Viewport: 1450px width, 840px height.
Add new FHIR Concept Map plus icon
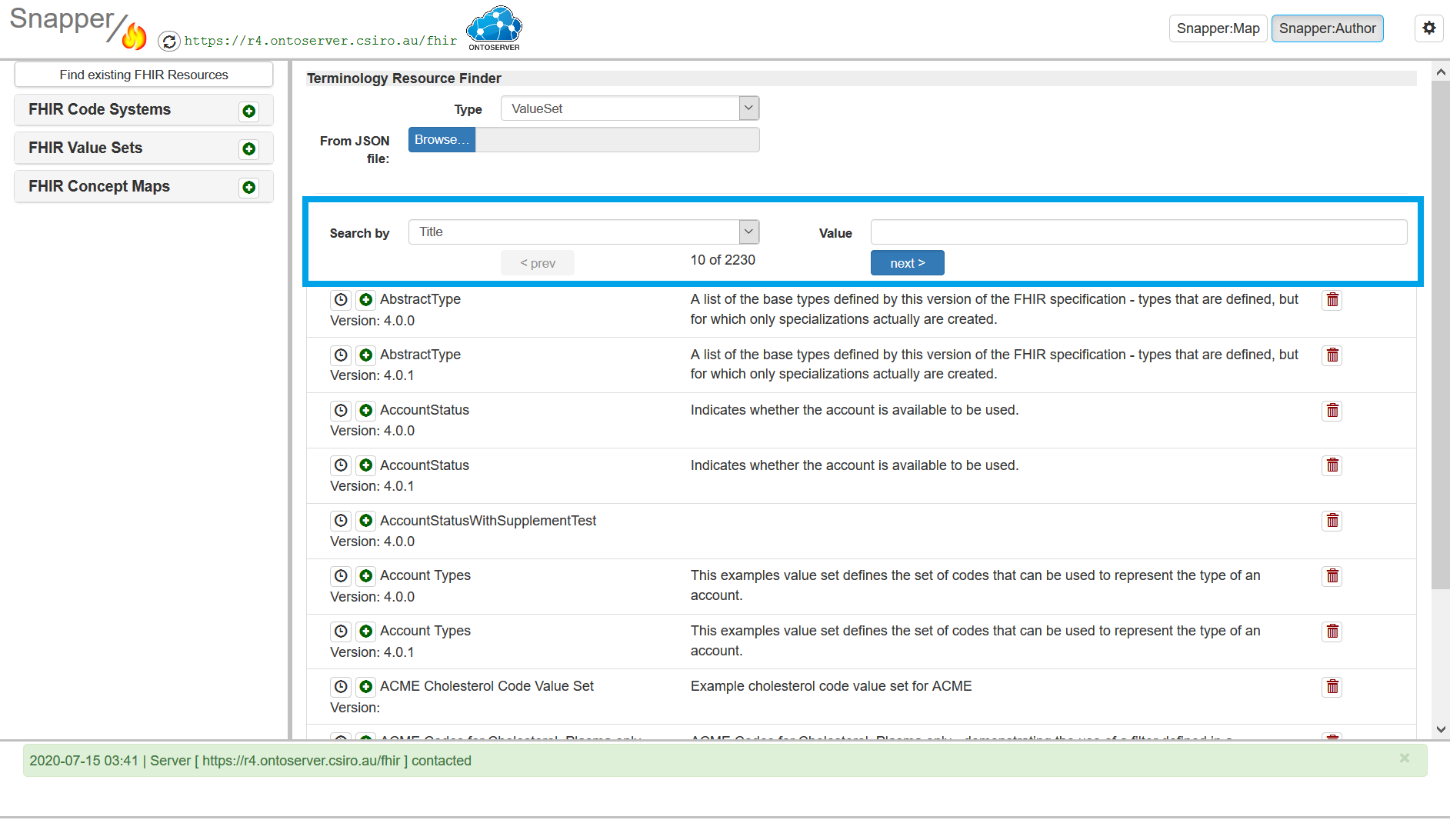click(248, 188)
